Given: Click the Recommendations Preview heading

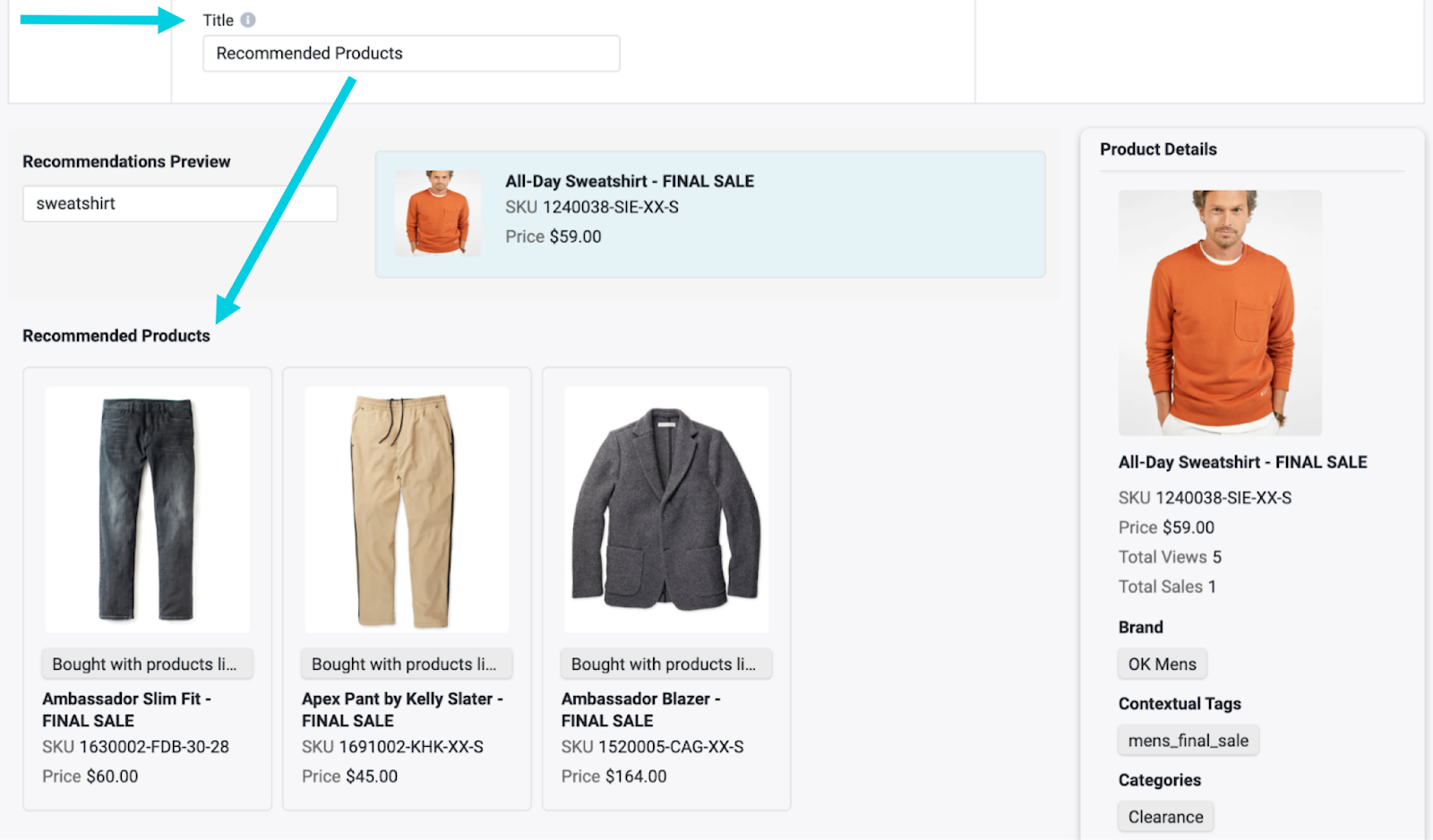Looking at the screenshot, I should click(x=126, y=161).
